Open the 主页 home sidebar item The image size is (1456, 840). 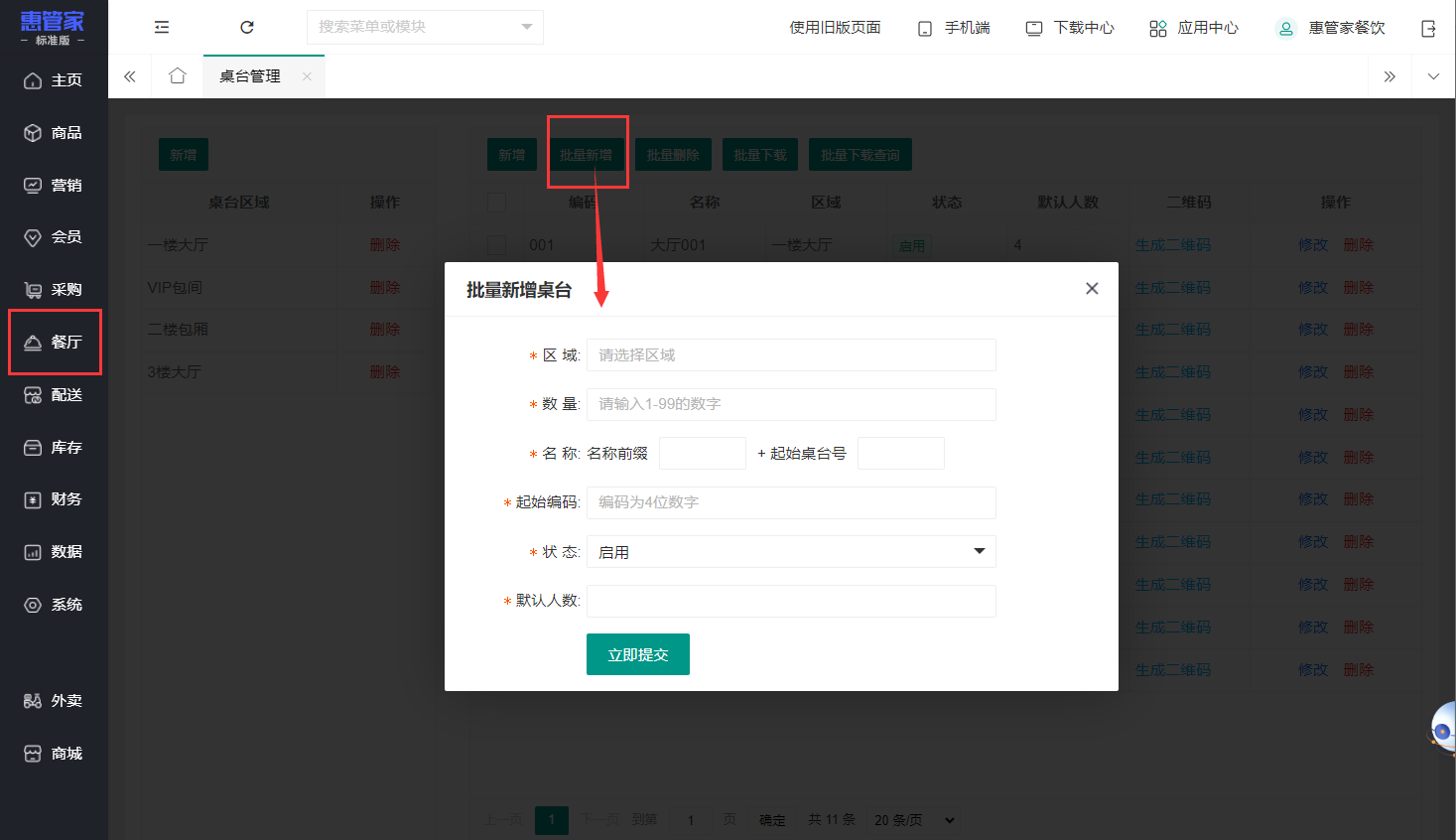(54, 80)
